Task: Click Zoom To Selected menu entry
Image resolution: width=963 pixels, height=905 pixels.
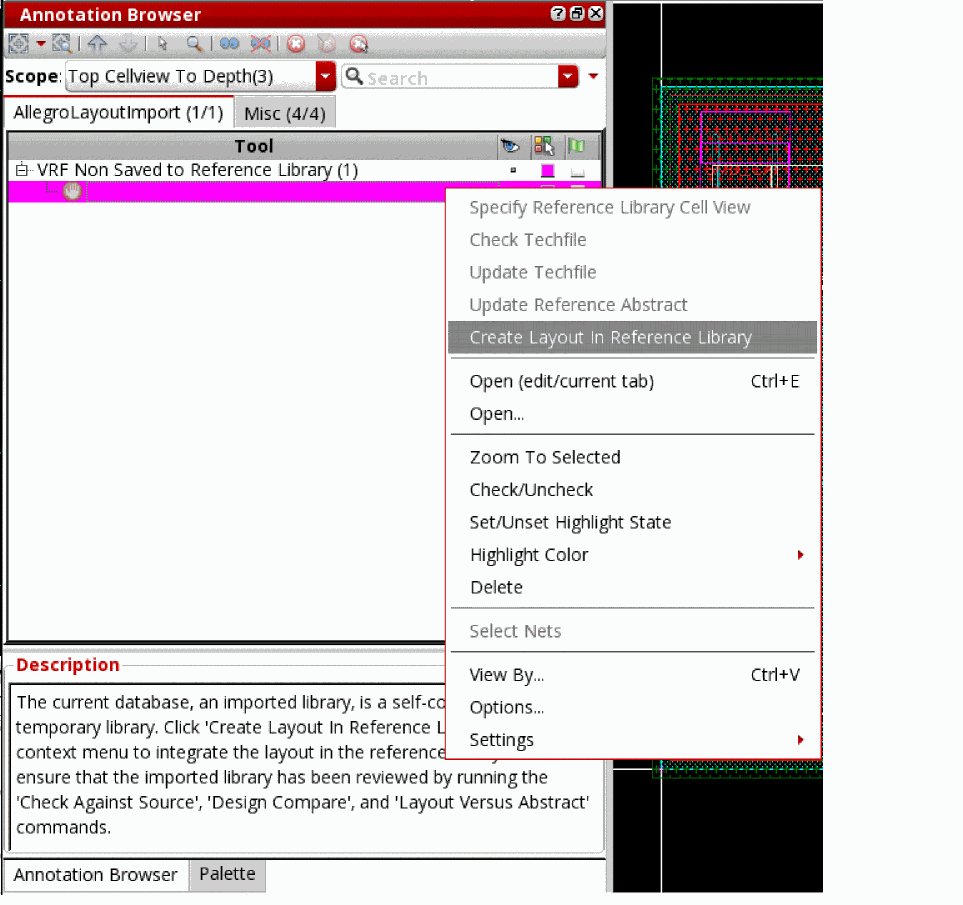Action: [545, 458]
